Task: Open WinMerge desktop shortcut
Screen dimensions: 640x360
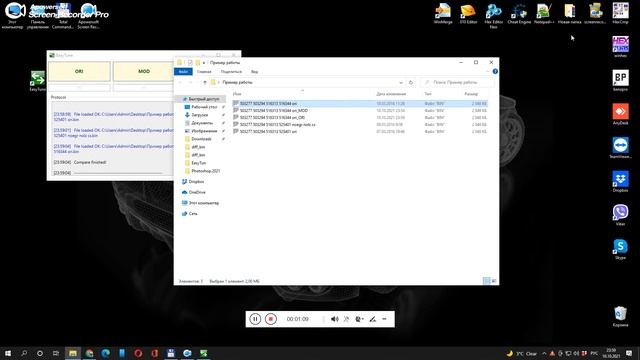Action: pyautogui.click(x=443, y=13)
